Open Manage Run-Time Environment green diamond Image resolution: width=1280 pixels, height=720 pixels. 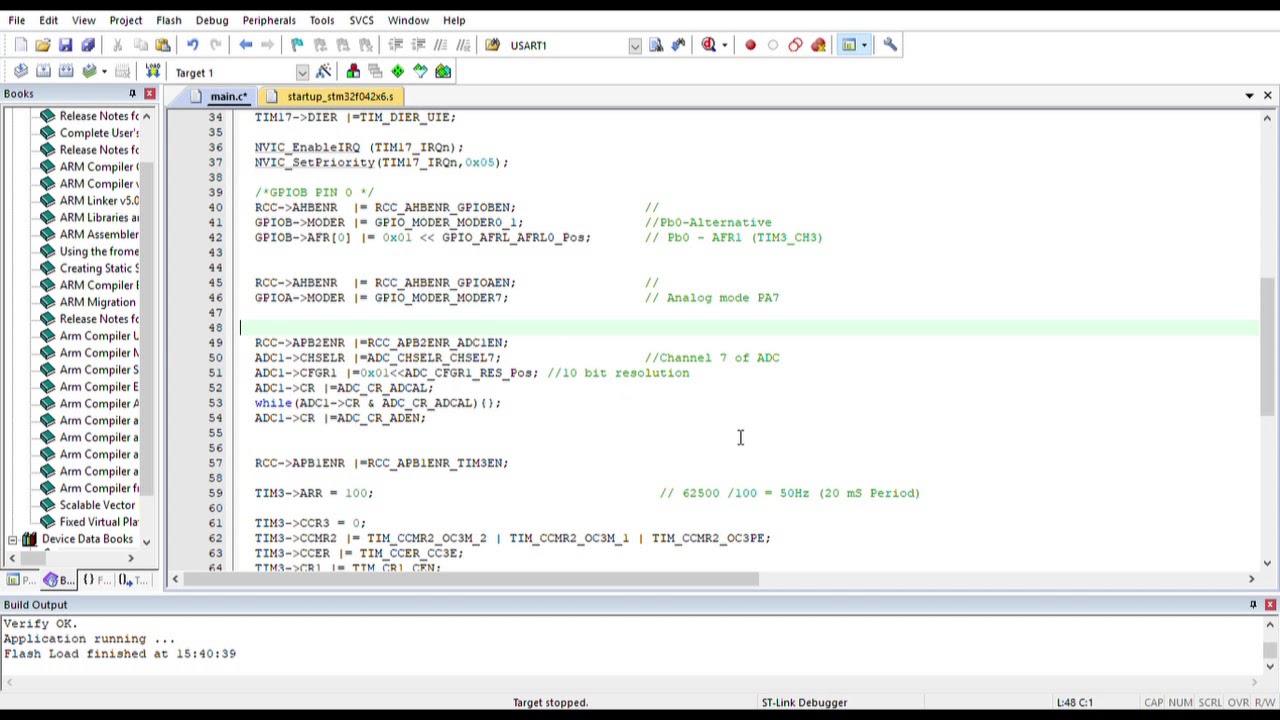(x=398, y=71)
